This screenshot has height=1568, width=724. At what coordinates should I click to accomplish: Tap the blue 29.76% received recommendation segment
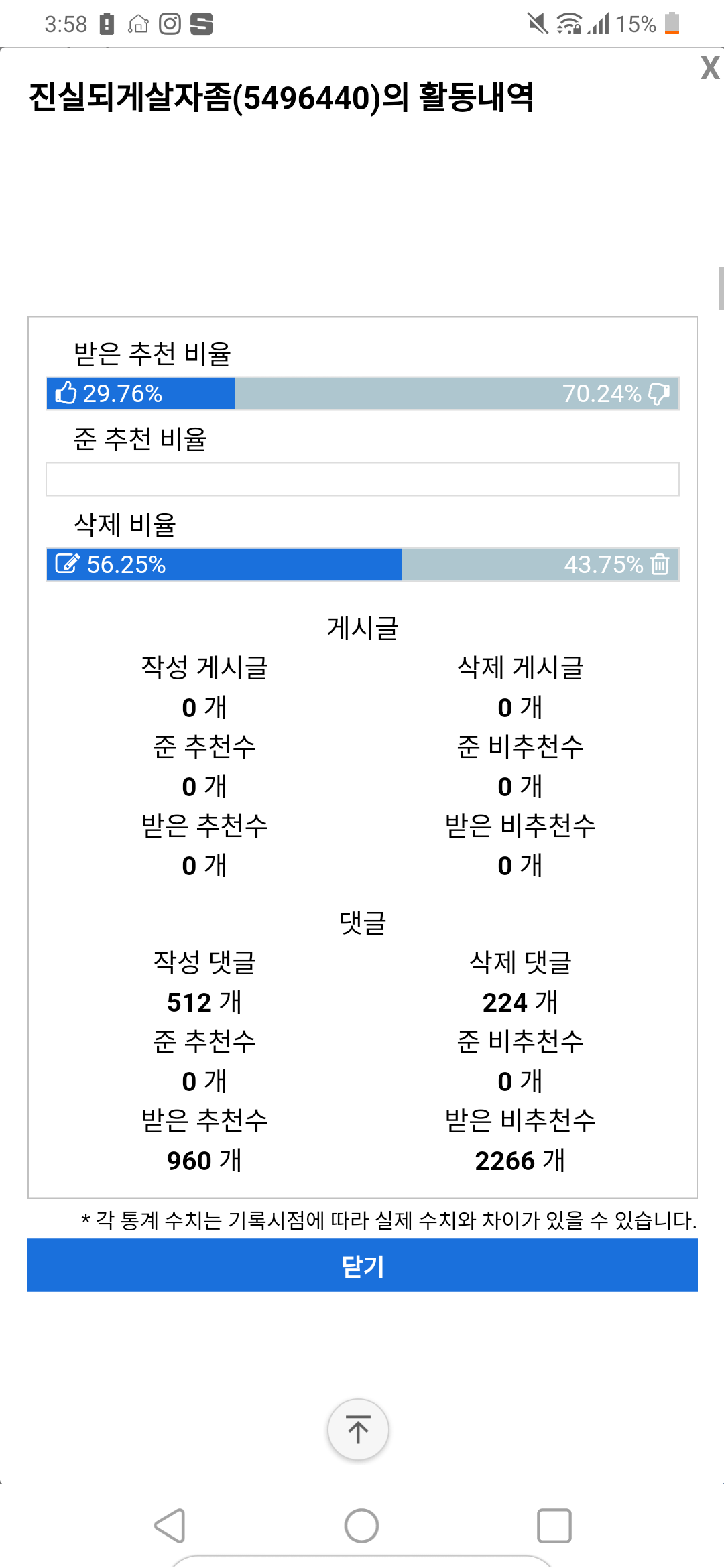click(141, 393)
